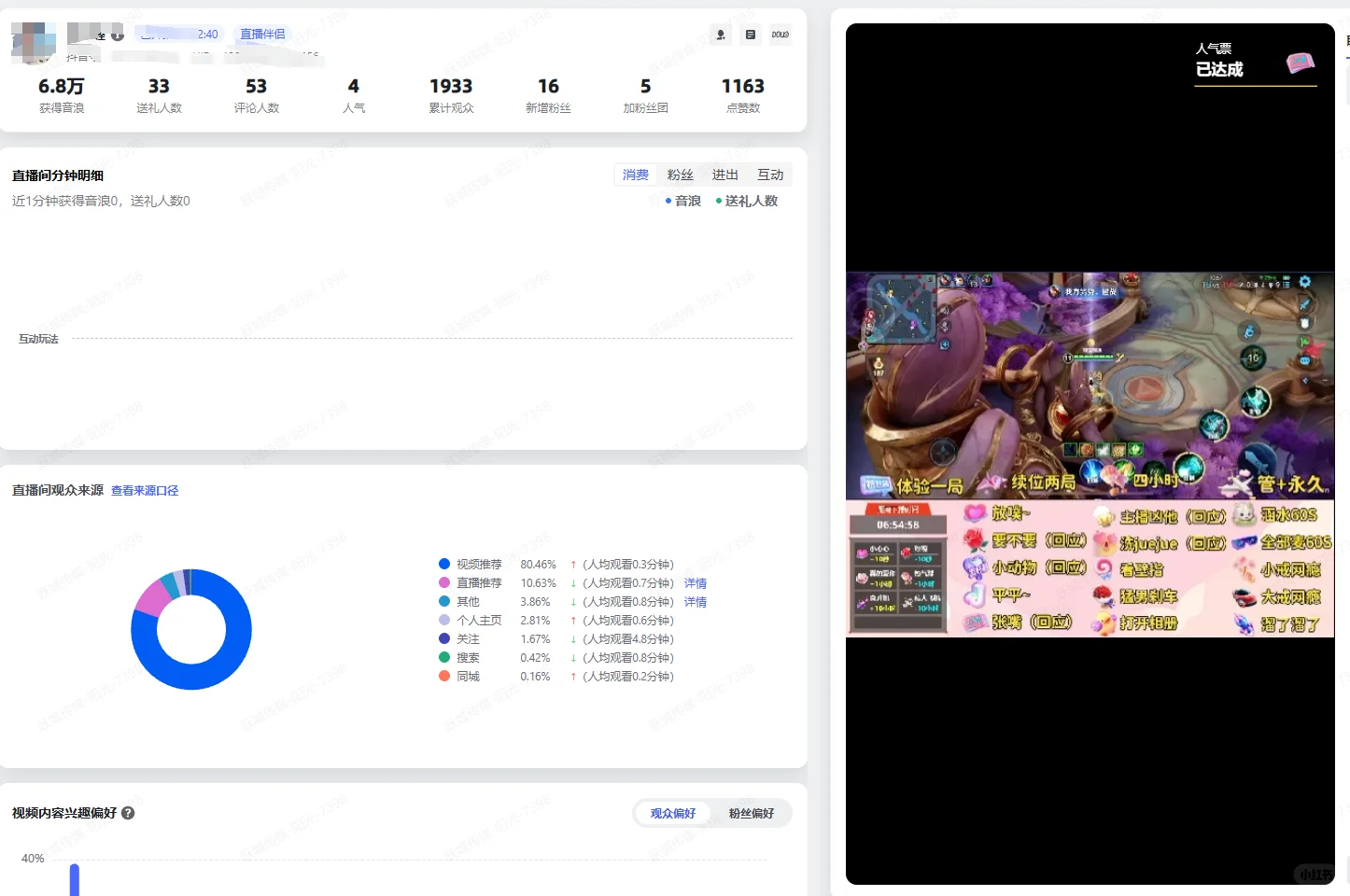Toggle the 音浪 chart legend

tap(683, 201)
